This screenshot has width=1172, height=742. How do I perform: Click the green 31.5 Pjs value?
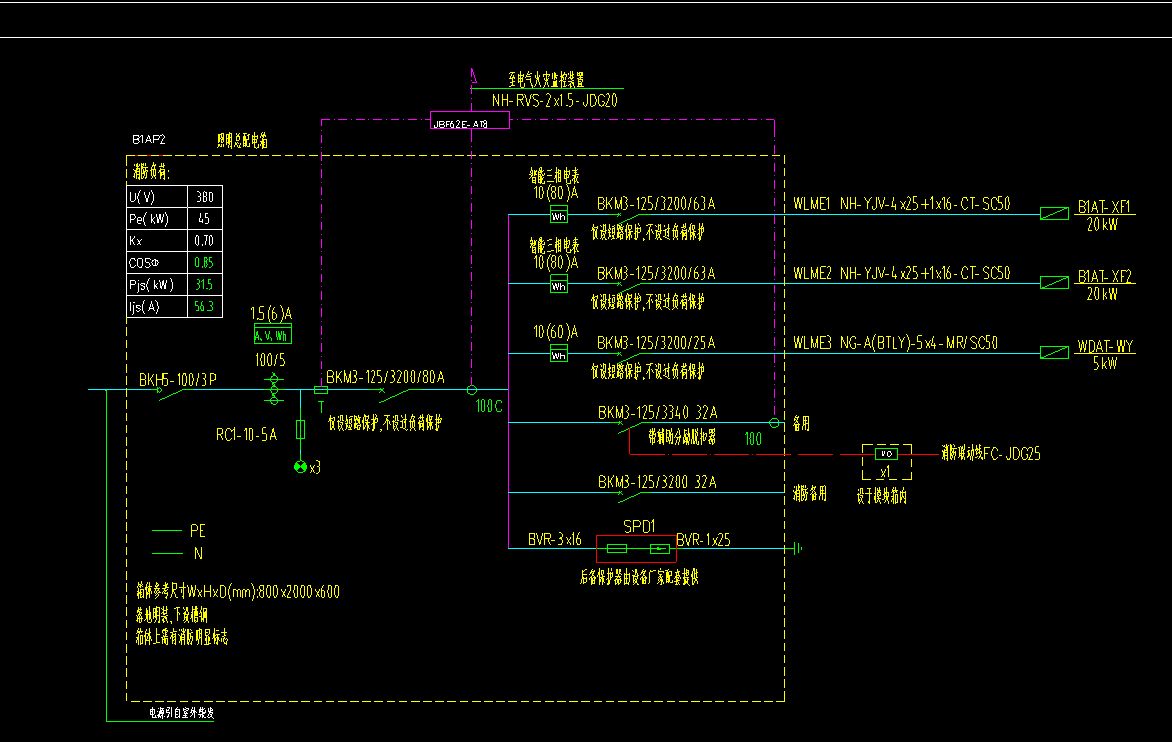tap(204, 285)
